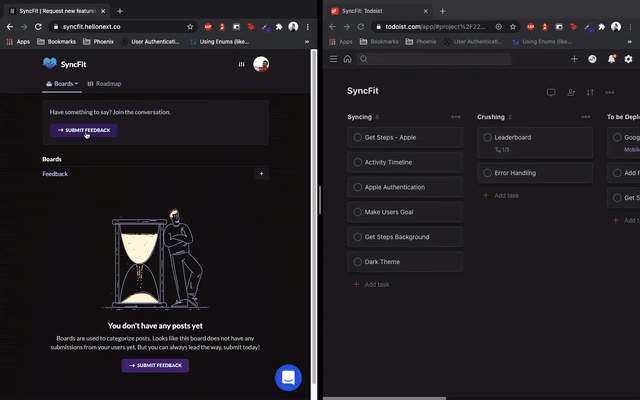This screenshot has width=640, height=400.
Task: Open a new tab in the left browser
Action: coord(120,11)
